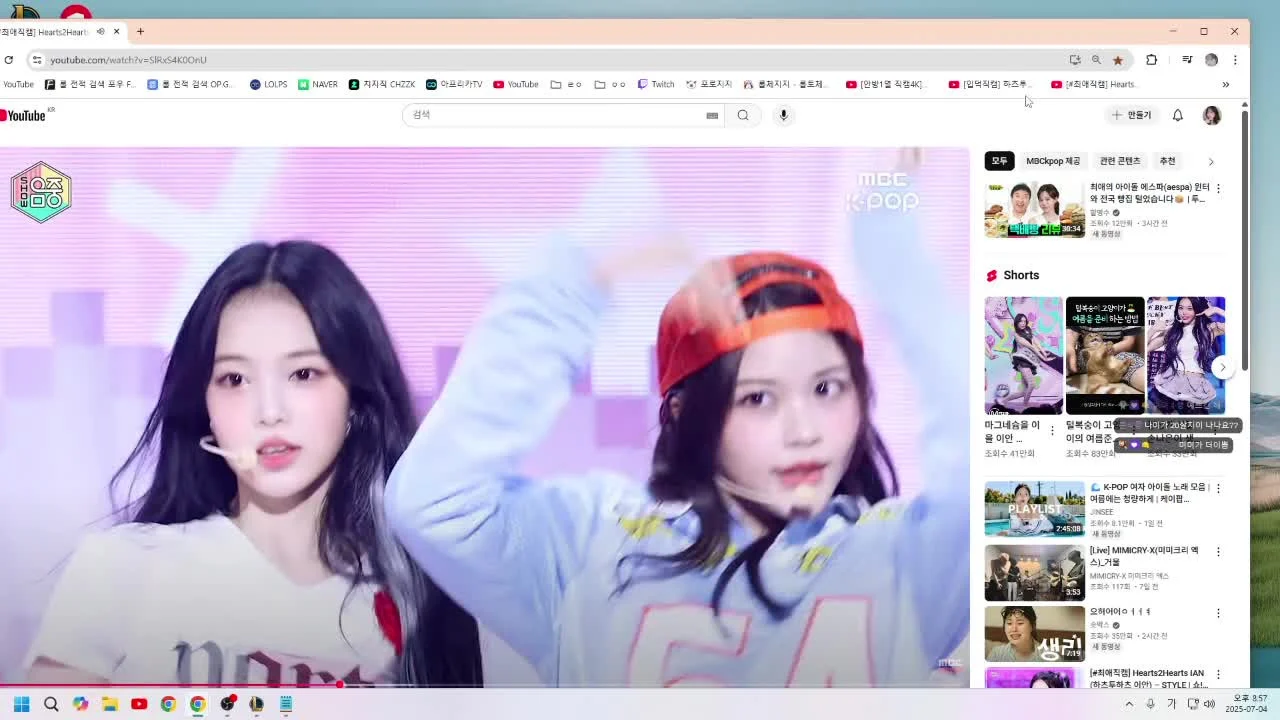1280x720 pixels.
Task: Click the install app icon in address bar
Action: click(1075, 60)
